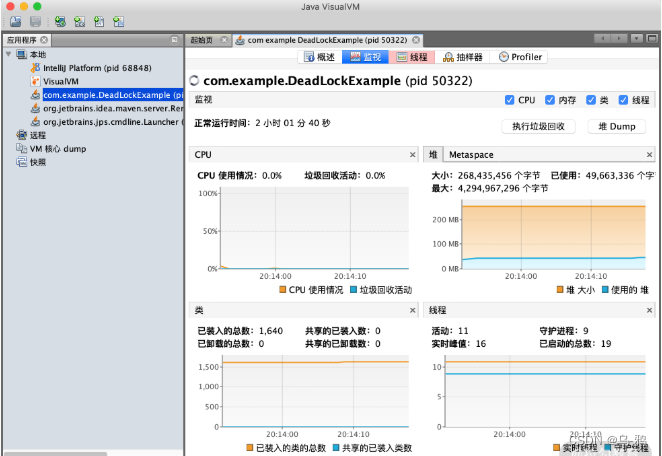Open the 概述 overview tab
The width and height of the screenshot is (662, 456).
[x=320, y=57]
